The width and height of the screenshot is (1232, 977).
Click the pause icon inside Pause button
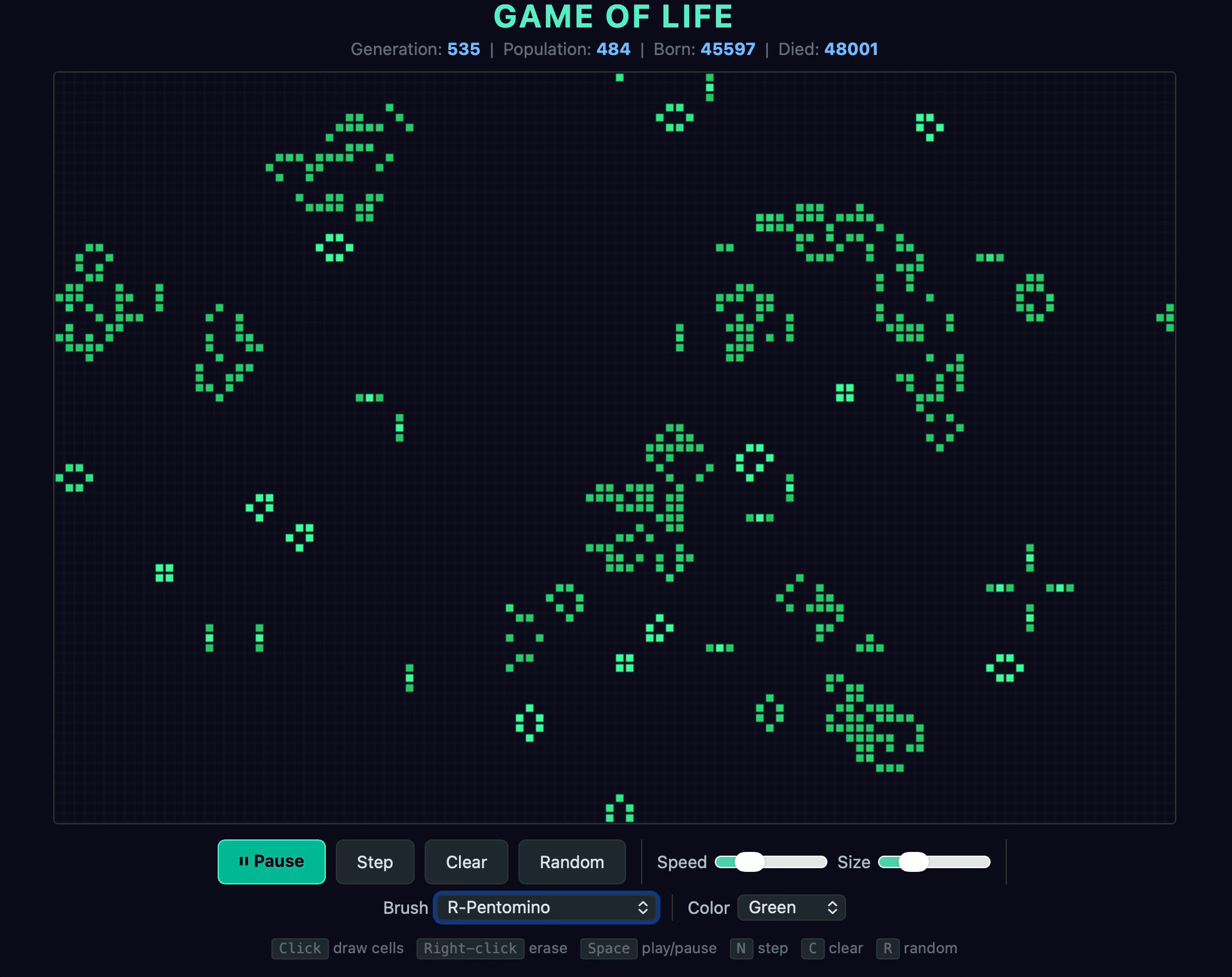pyautogui.click(x=244, y=861)
